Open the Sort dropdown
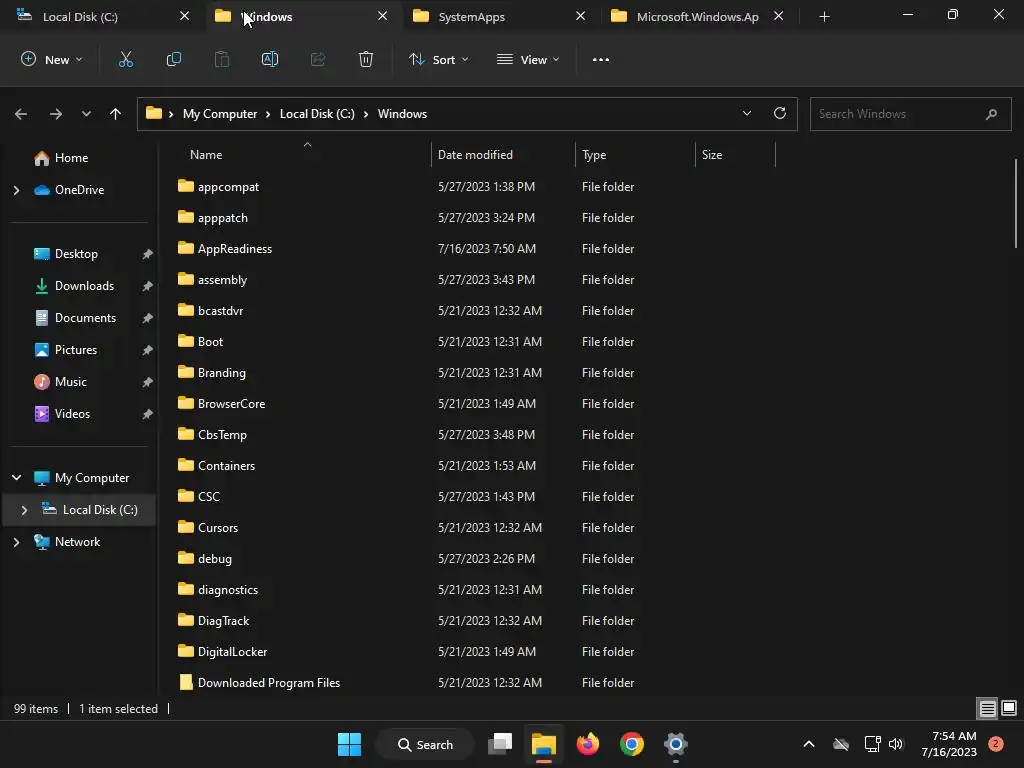 tap(439, 59)
